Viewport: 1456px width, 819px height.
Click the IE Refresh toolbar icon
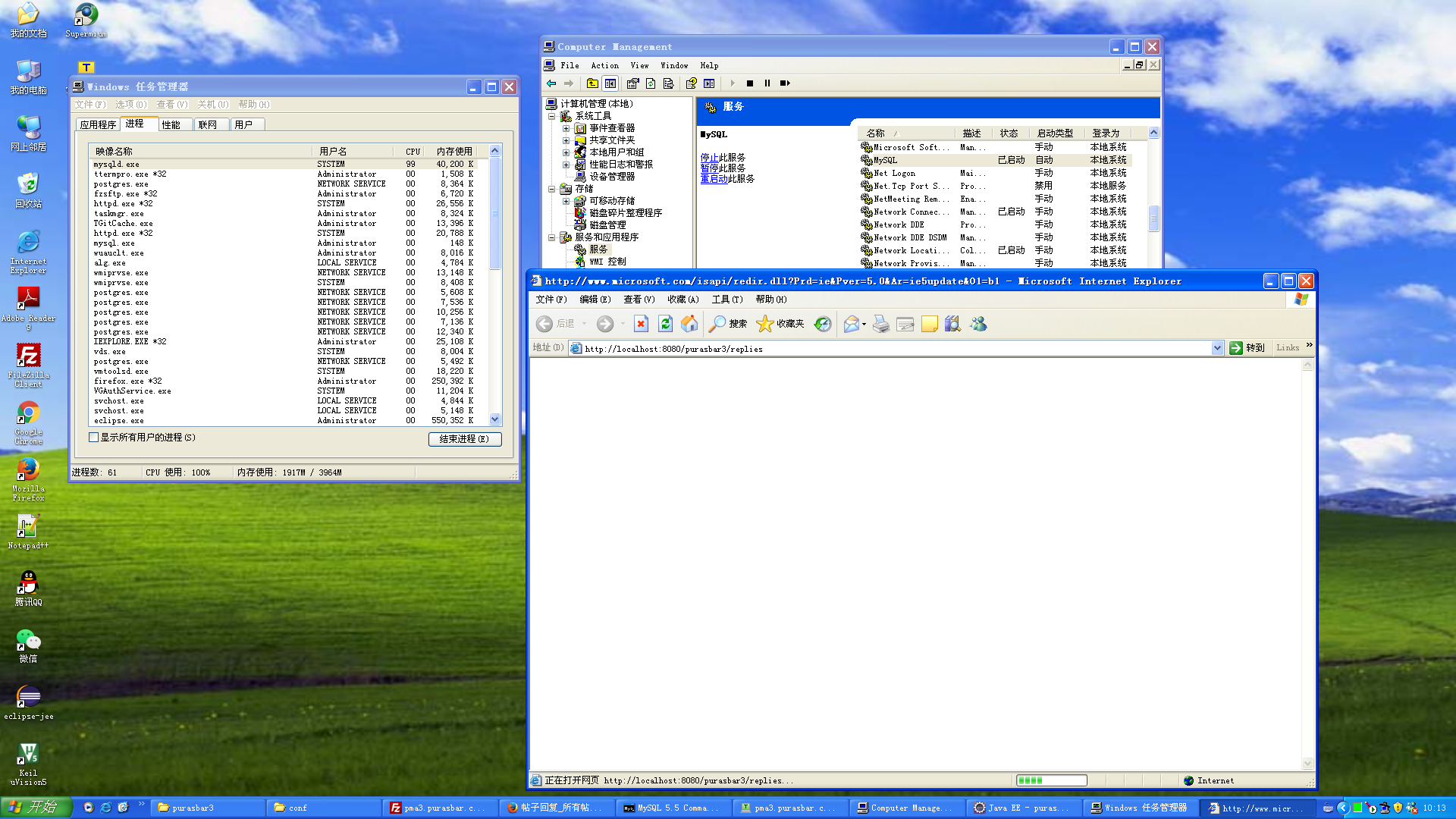coord(665,325)
